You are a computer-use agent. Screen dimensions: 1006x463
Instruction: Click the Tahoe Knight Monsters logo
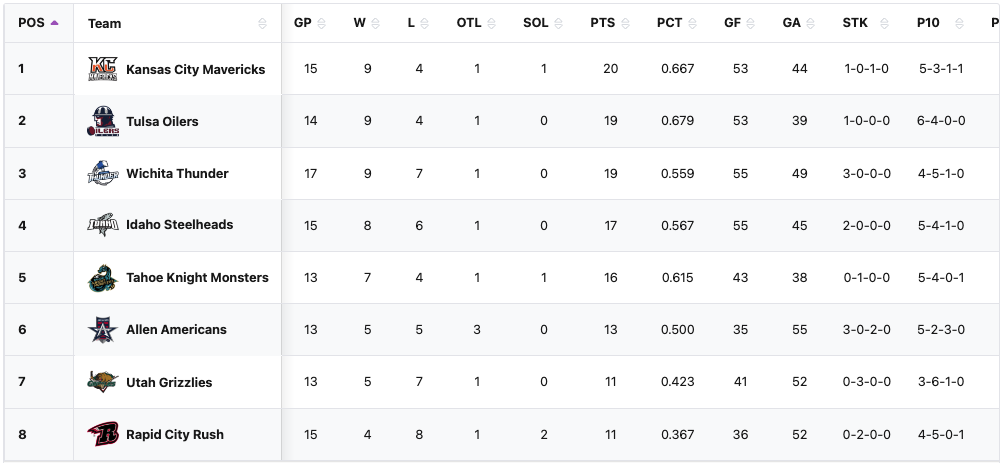pos(103,278)
